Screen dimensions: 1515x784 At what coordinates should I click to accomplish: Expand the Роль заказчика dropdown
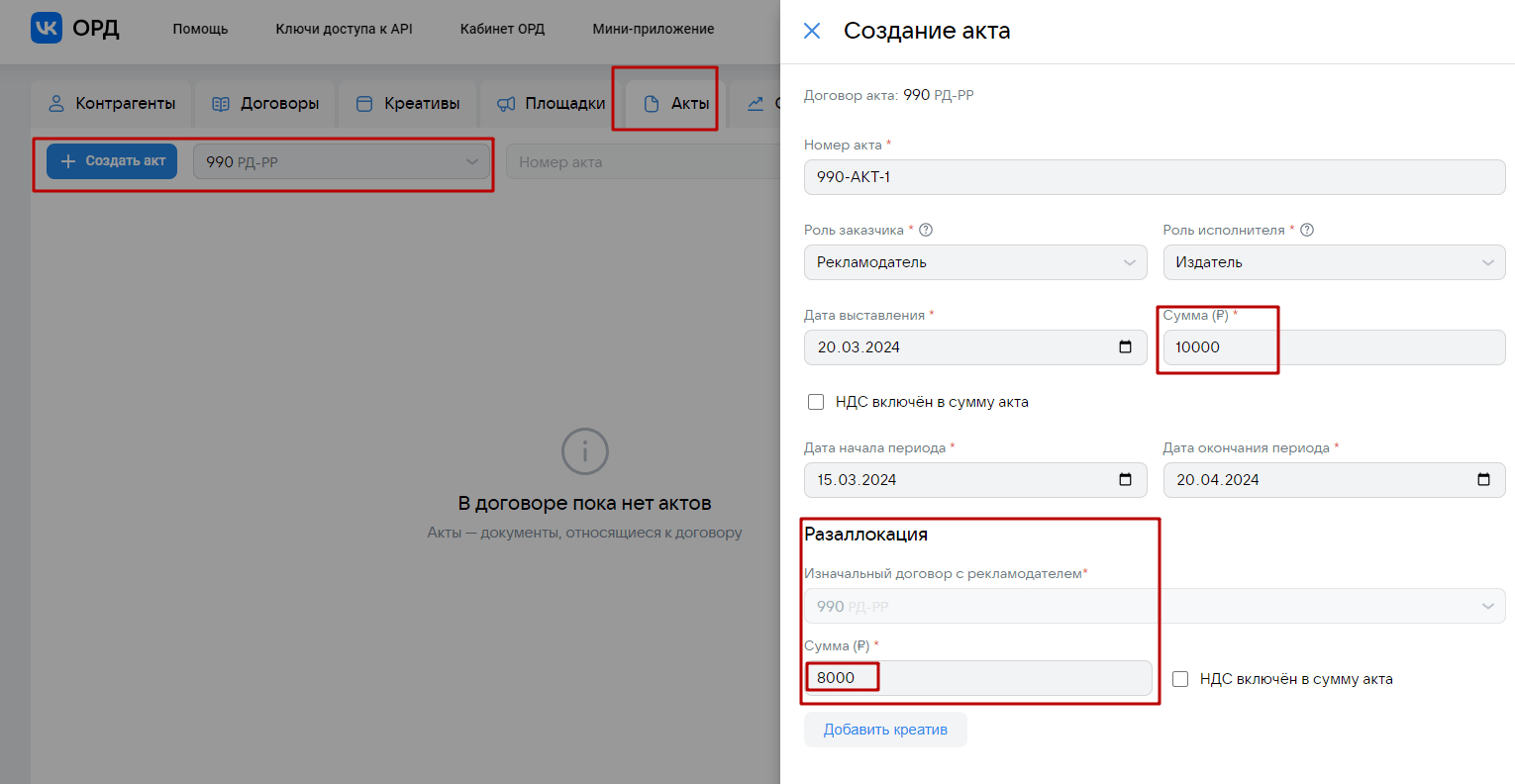pos(975,262)
